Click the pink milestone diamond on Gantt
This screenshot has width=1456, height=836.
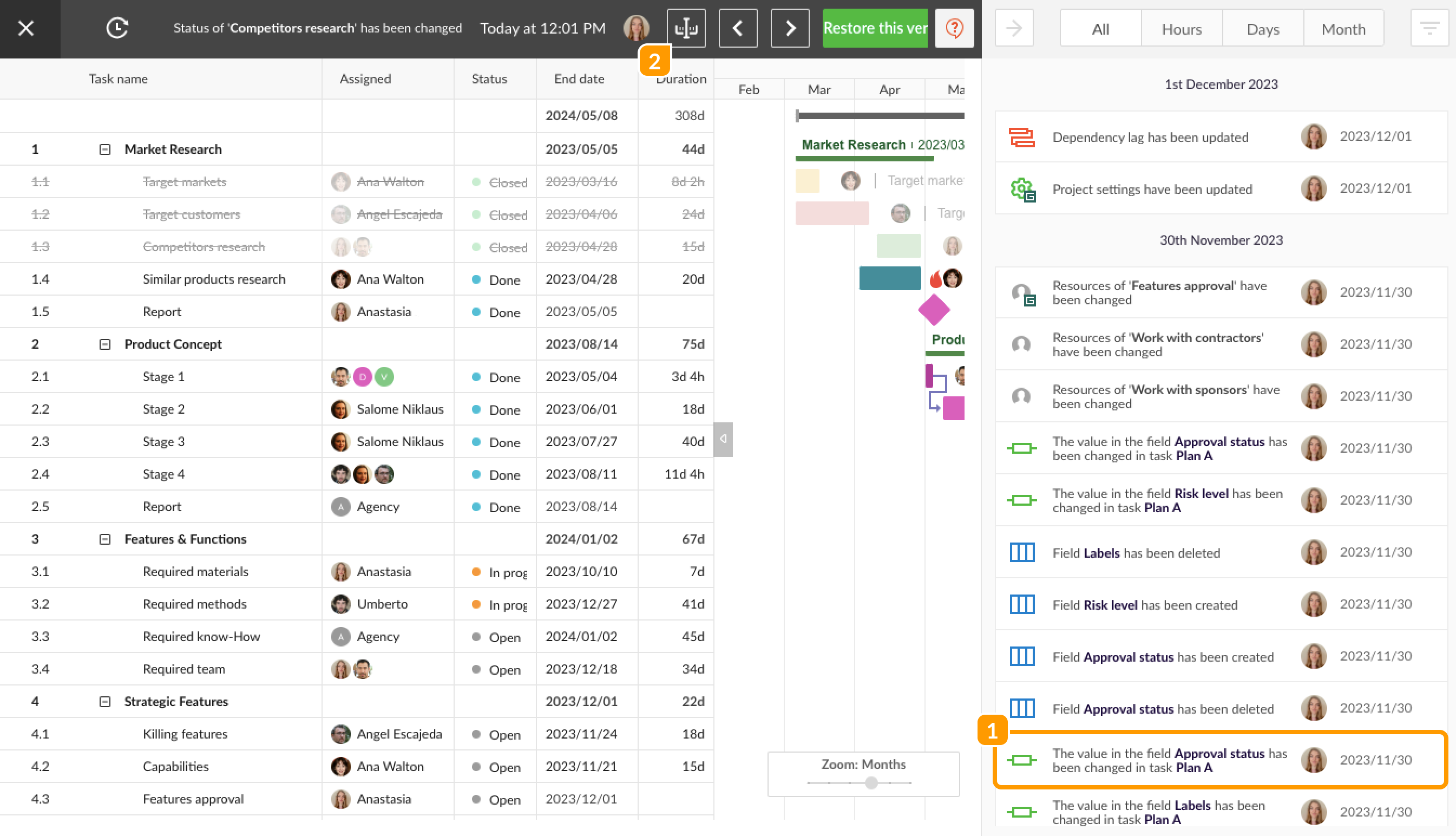pyautogui.click(x=934, y=311)
